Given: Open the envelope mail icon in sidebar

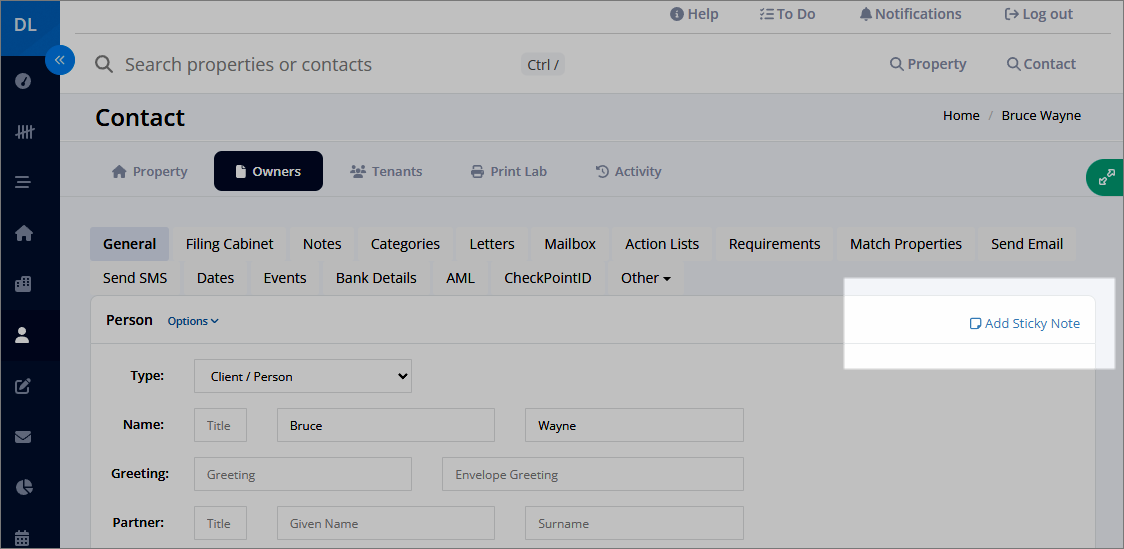Looking at the screenshot, I should (23, 436).
